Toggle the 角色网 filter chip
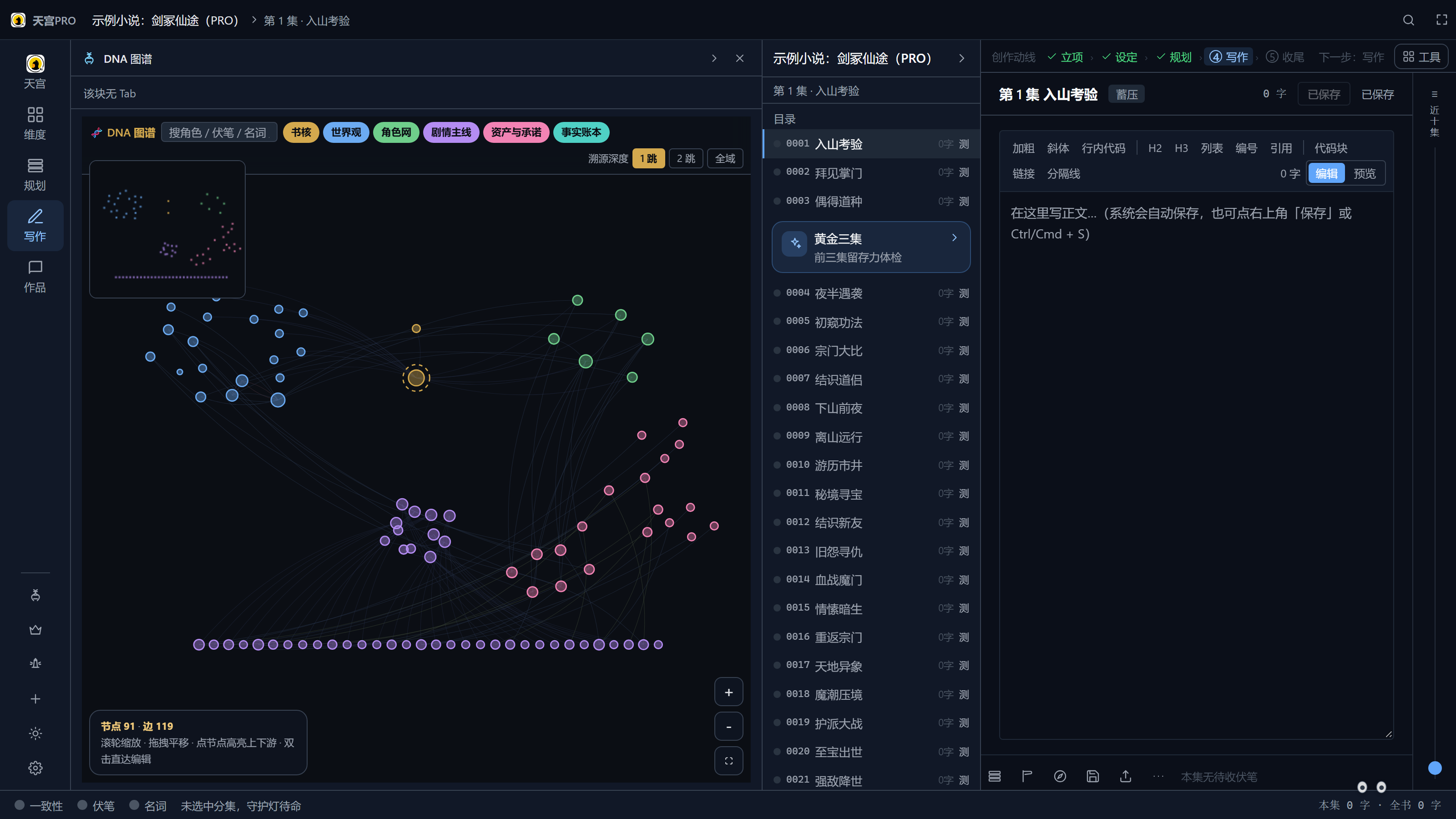This screenshot has height=819, width=1456. [x=396, y=132]
